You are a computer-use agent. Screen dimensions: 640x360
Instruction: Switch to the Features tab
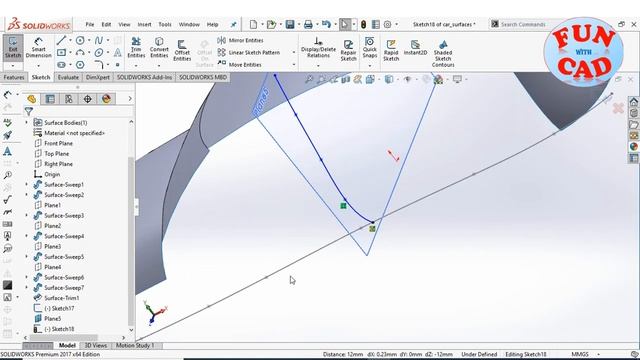(x=14, y=77)
